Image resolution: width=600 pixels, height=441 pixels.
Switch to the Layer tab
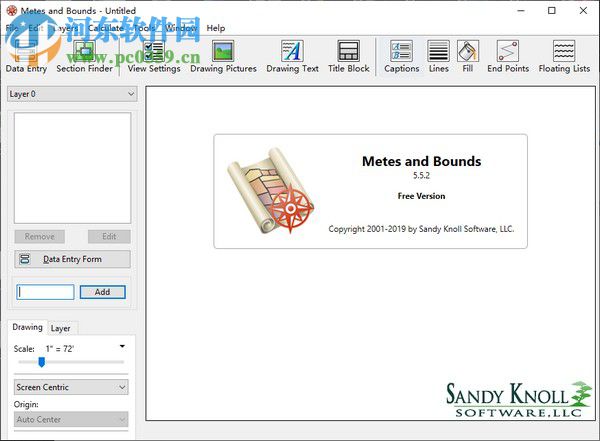click(x=61, y=328)
